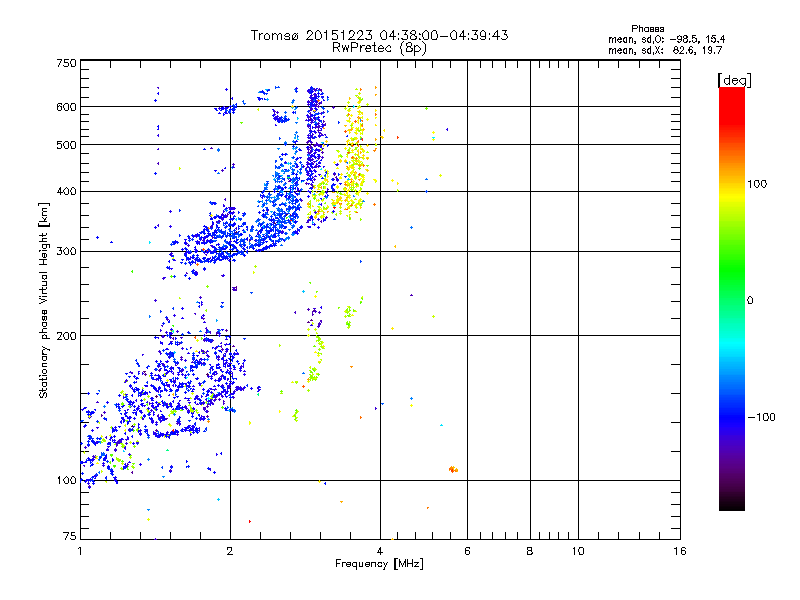Click the vertical purple echo column near 3 MHz
The width and height of the screenshot is (800, 600).
pos(314,138)
